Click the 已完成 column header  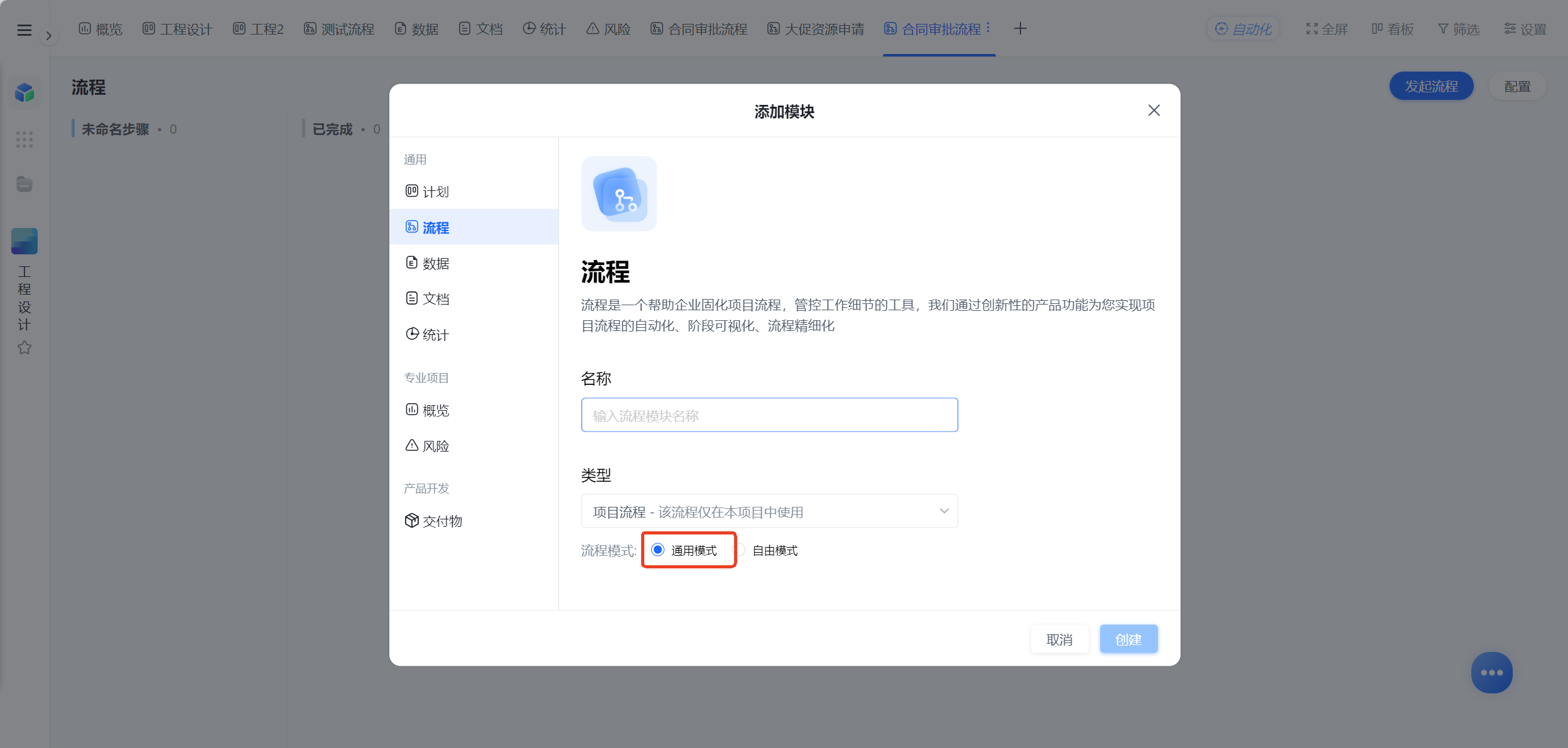click(x=332, y=129)
